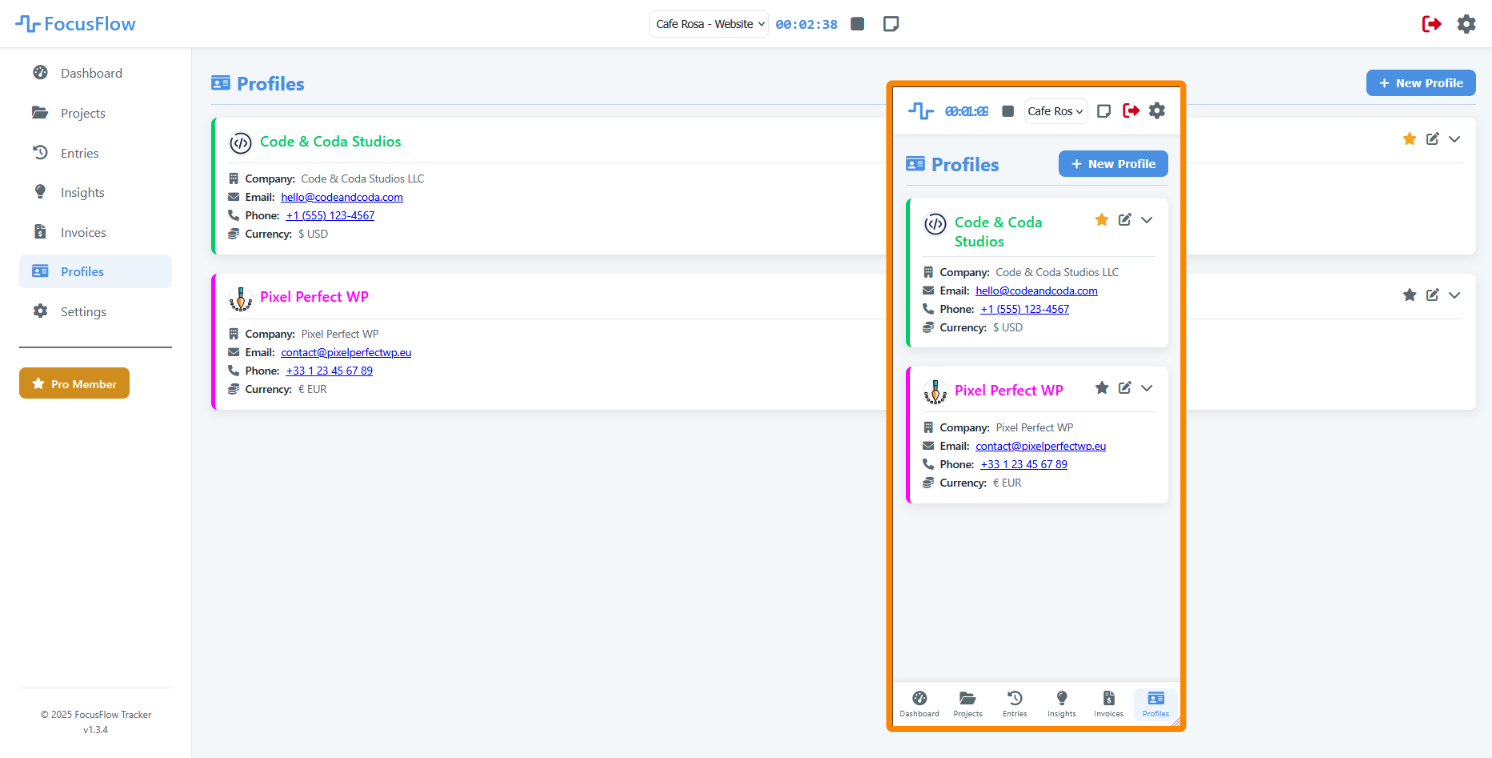Click the Pro Member button

(74, 383)
